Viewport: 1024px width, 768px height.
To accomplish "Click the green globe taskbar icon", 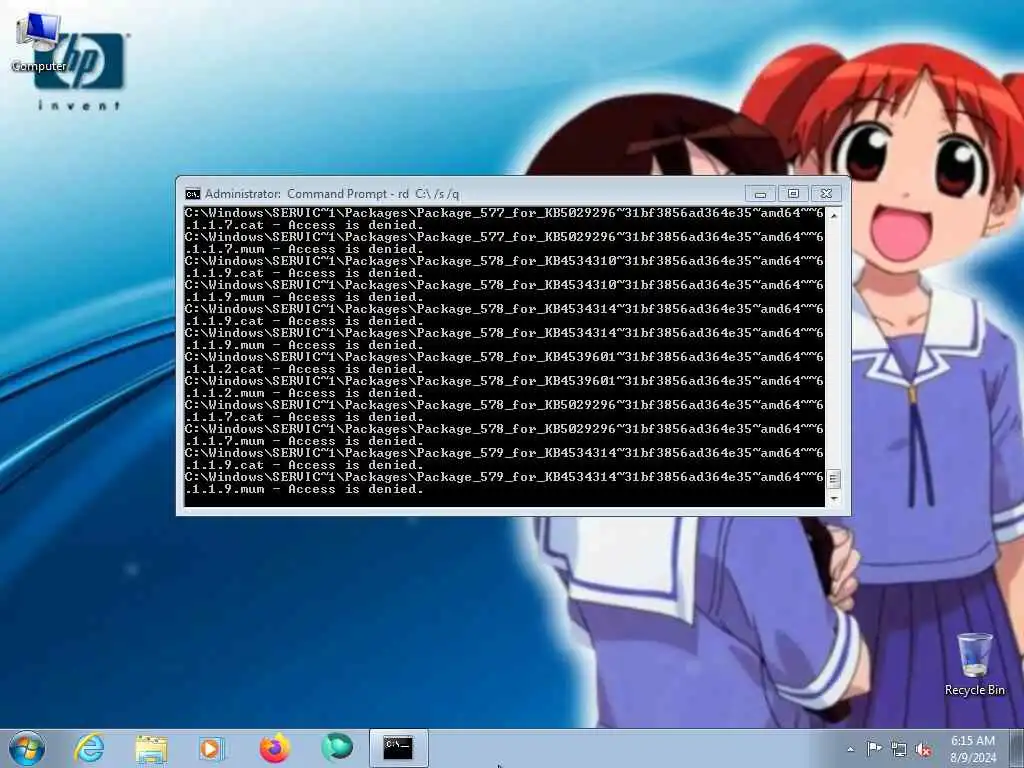I will click(337, 748).
